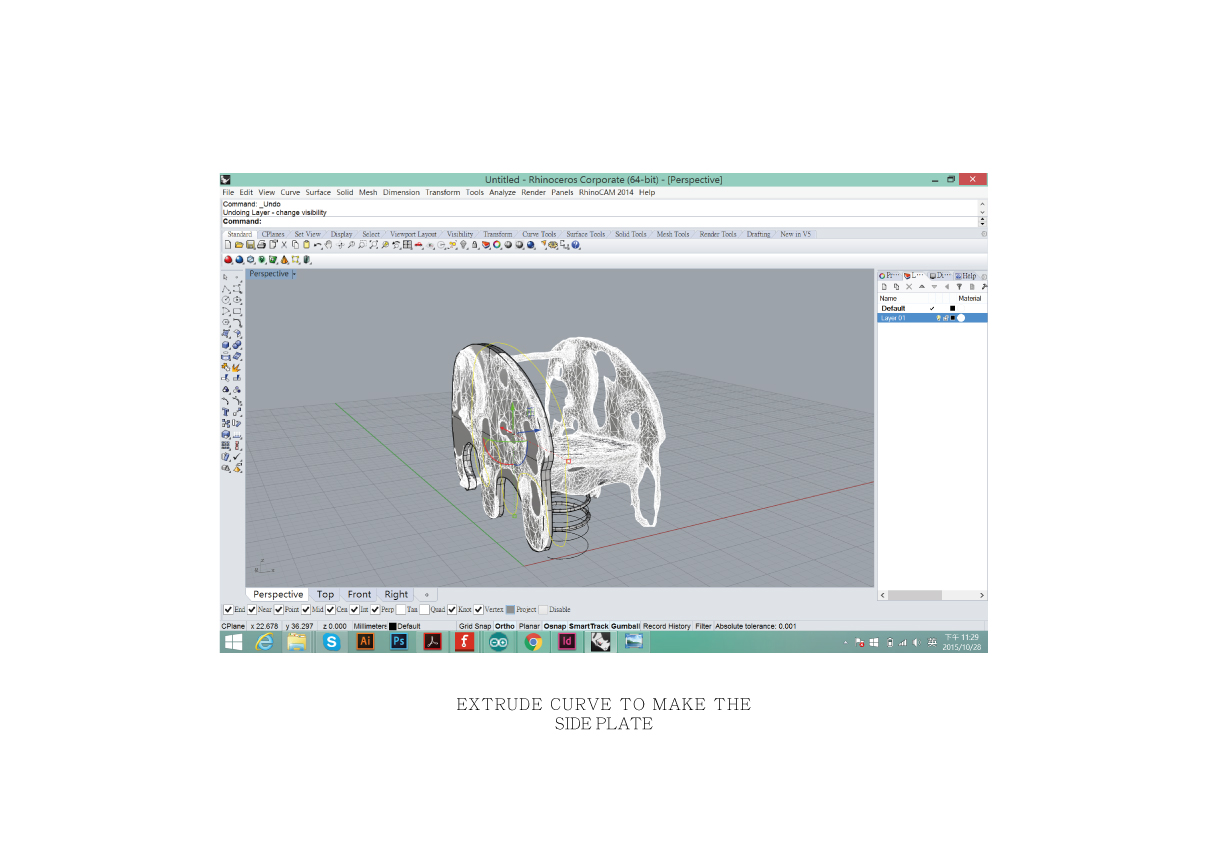Create a new layer in the Layers panel
Image resolution: width=1208 pixels, height=859 pixels.
coord(884,287)
